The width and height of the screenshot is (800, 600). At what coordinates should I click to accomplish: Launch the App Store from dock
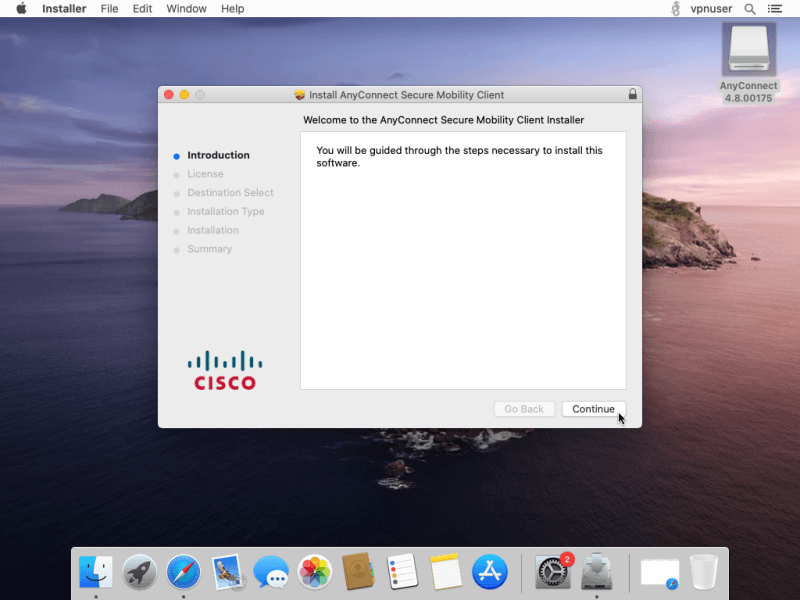490,572
